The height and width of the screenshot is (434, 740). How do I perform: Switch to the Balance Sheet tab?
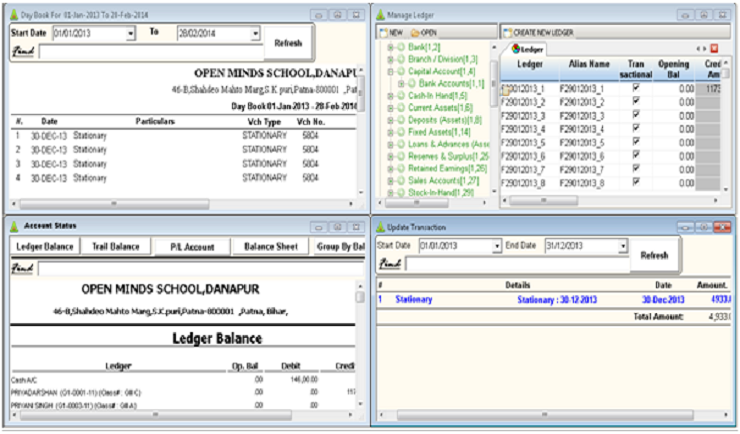point(271,246)
